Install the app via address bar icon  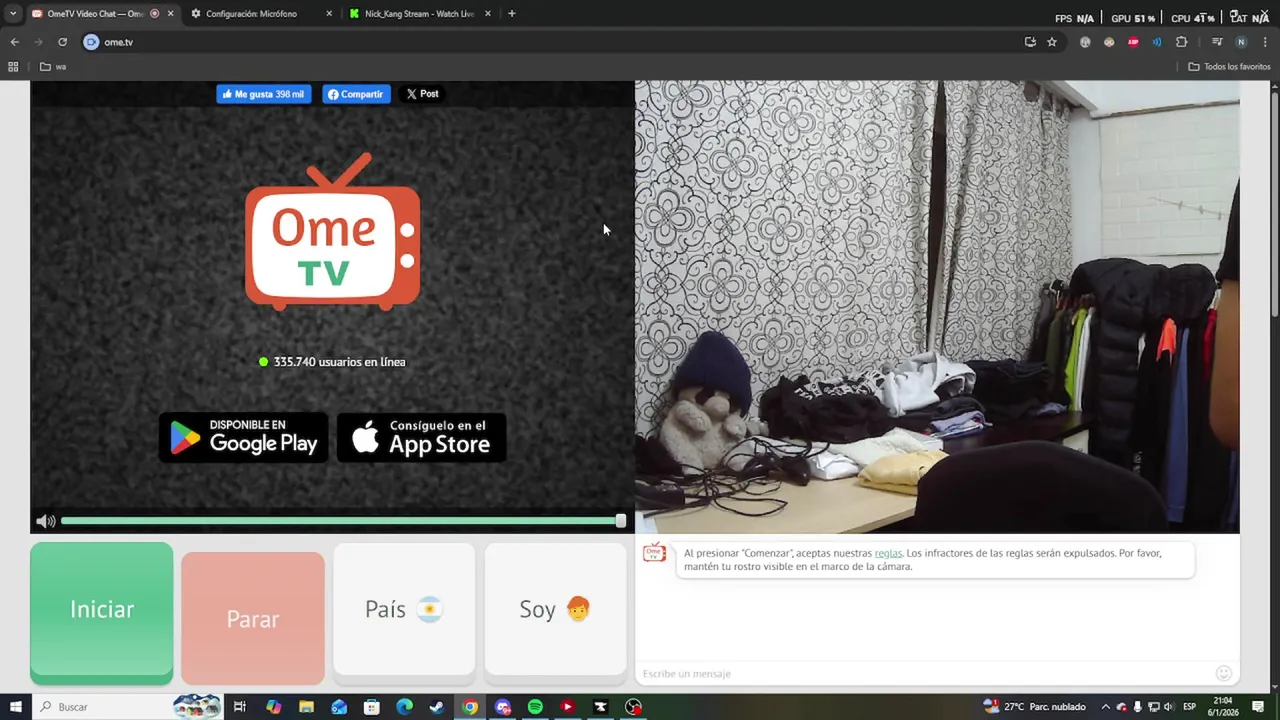click(x=1030, y=42)
